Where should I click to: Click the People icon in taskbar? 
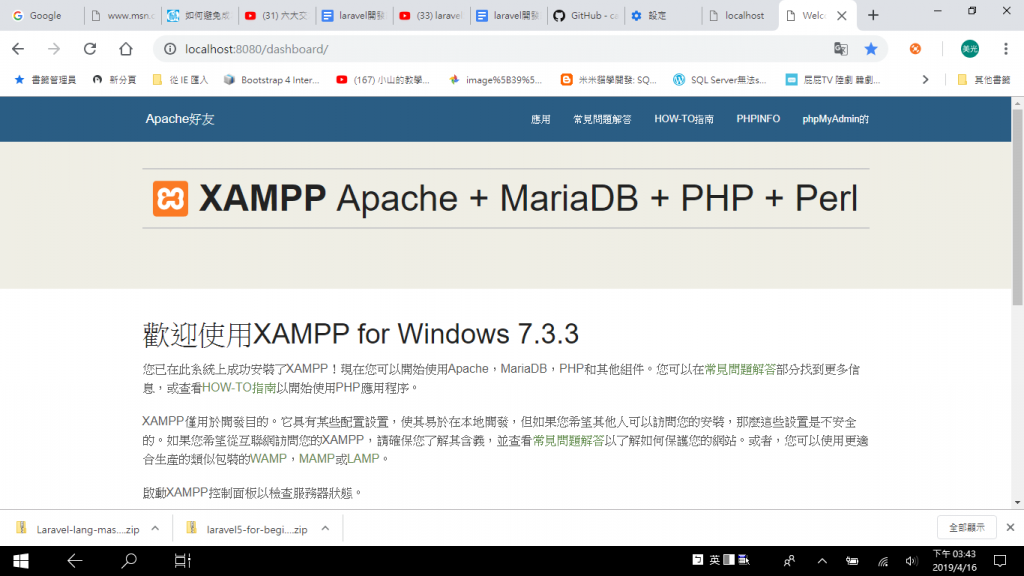tap(790, 561)
